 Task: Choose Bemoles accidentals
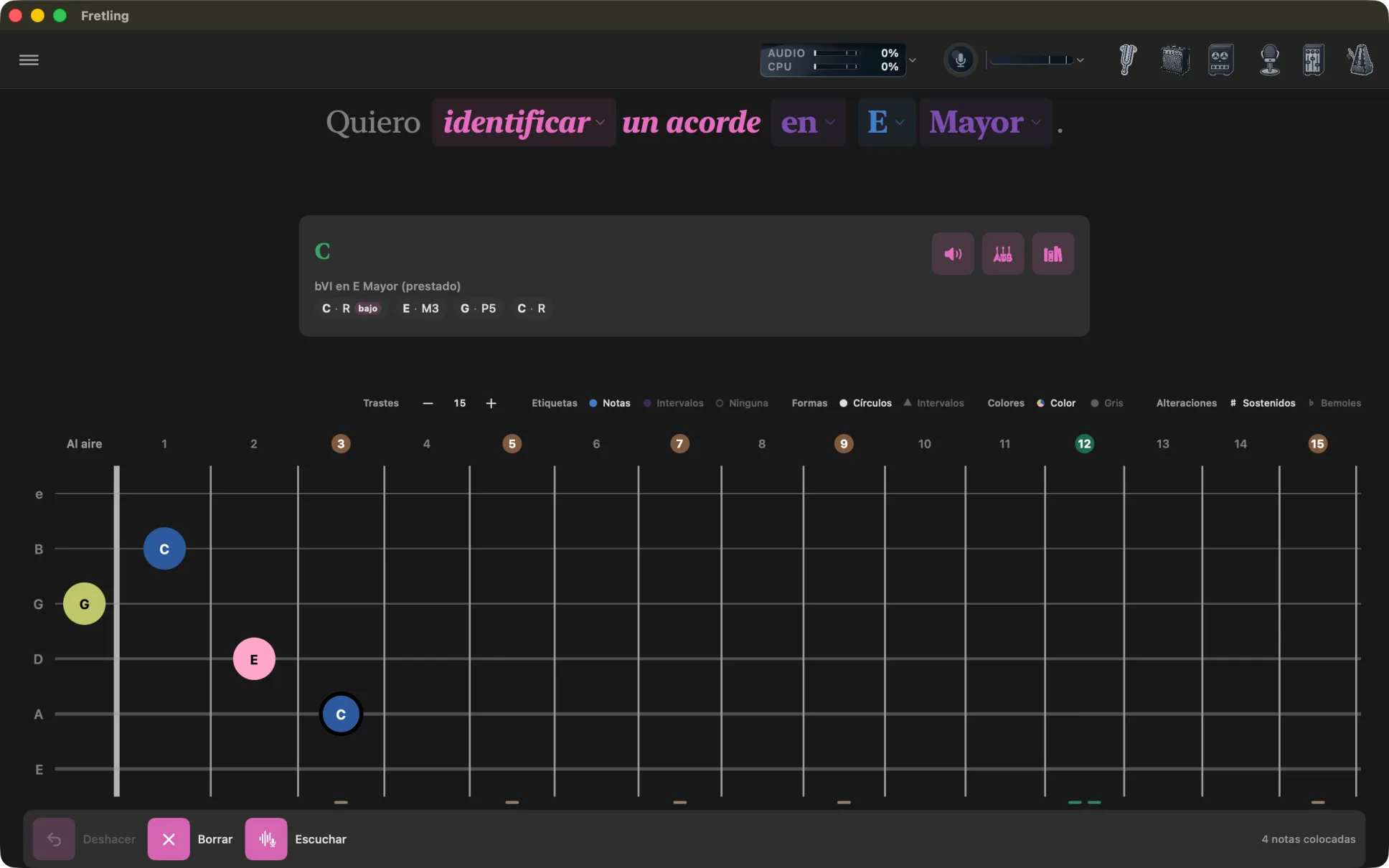pos(1334,403)
